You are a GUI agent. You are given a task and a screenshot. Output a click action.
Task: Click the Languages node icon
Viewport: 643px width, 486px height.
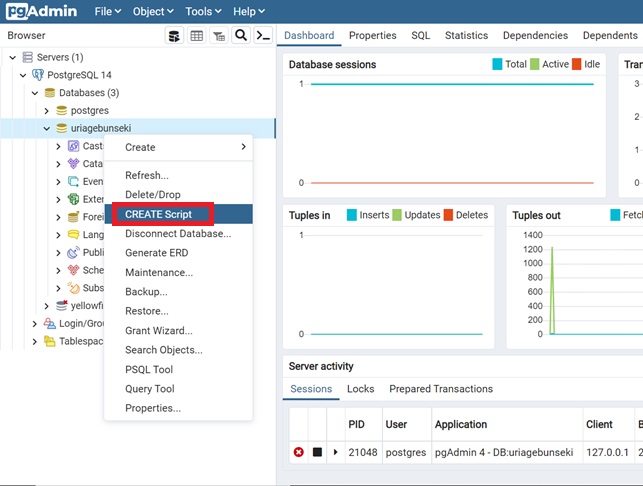coord(73,235)
